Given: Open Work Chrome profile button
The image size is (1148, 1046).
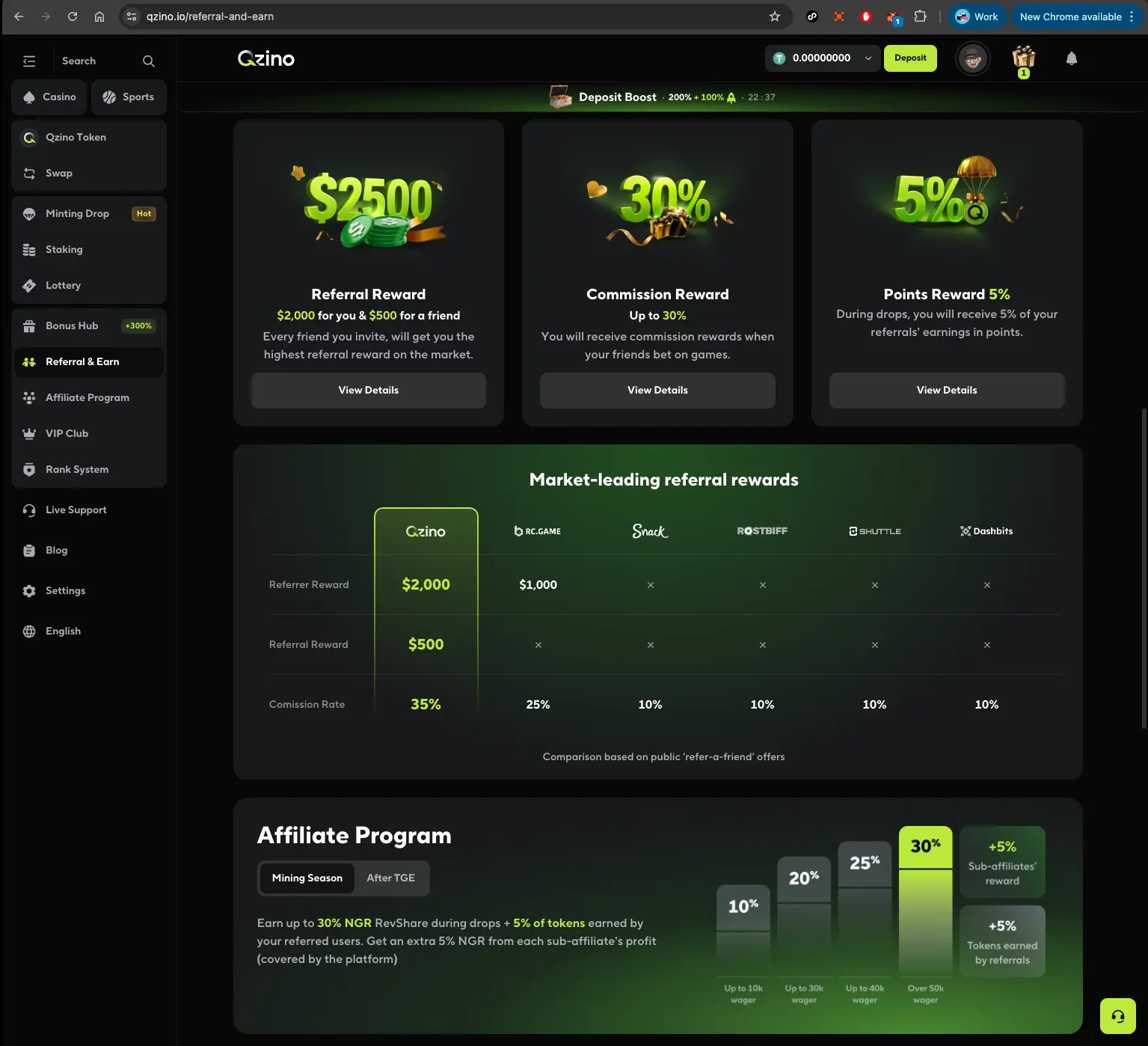Looking at the screenshot, I should pyautogui.click(x=977, y=16).
